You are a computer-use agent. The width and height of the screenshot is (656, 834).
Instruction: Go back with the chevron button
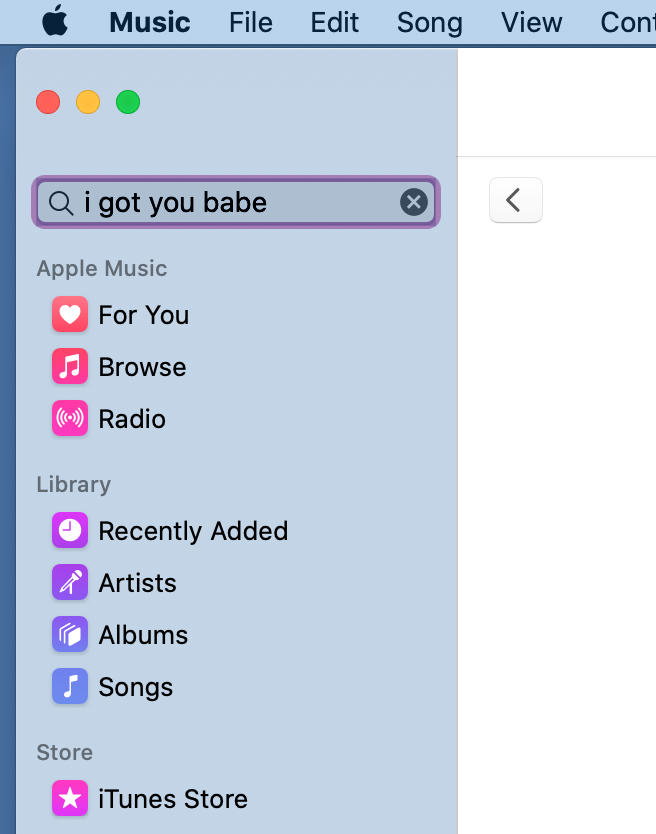pos(515,200)
